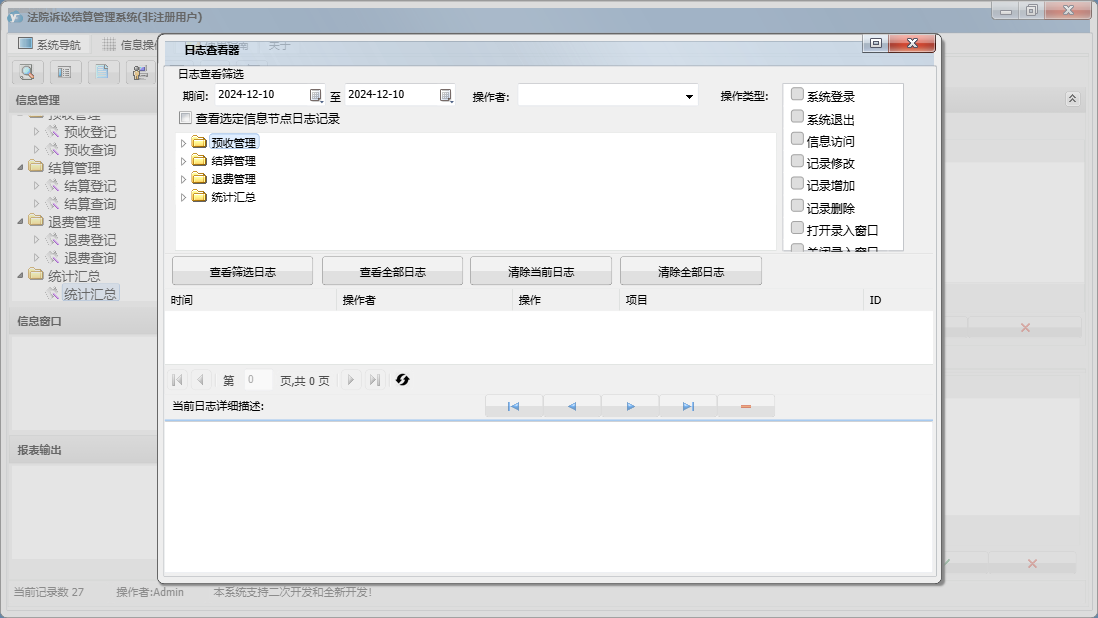Jump to first log record using blue arrow
1098x618 pixels.
click(x=513, y=407)
